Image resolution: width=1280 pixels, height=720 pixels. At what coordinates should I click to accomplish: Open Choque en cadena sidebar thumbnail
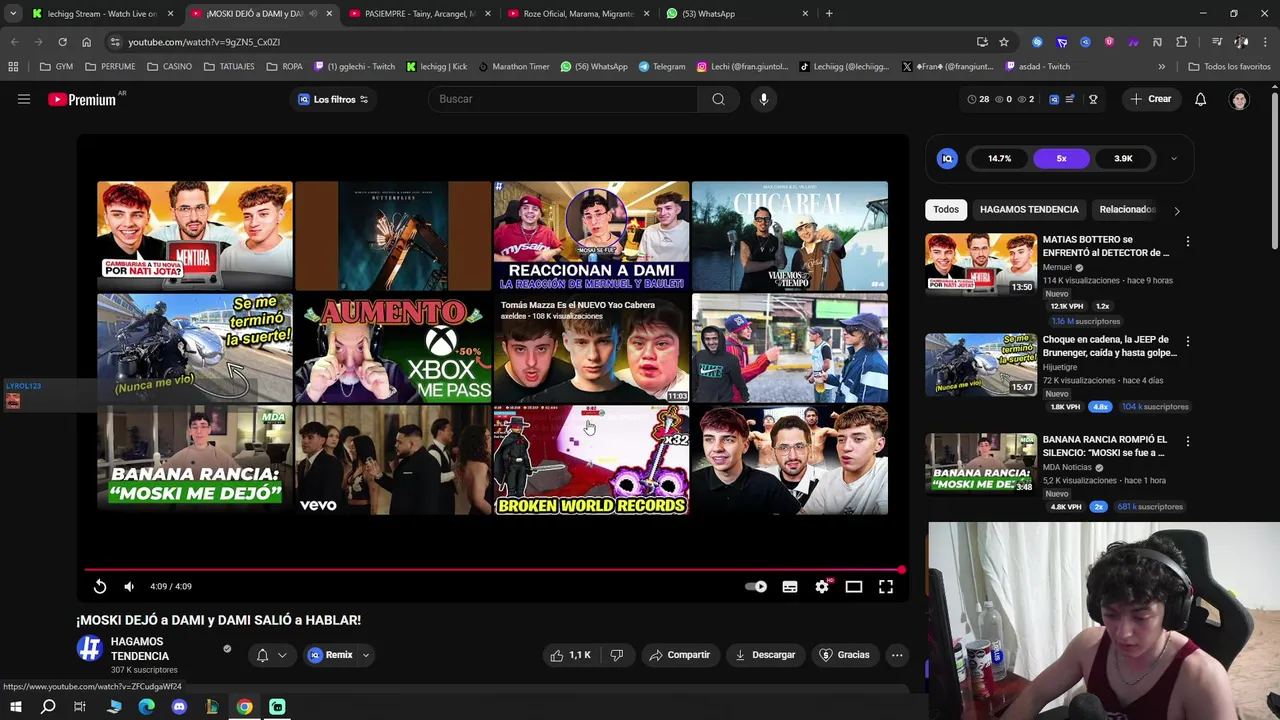pos(981,364)
